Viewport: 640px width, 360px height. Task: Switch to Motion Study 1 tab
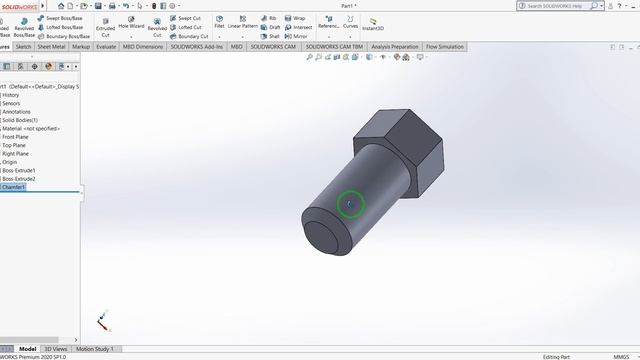95,349
